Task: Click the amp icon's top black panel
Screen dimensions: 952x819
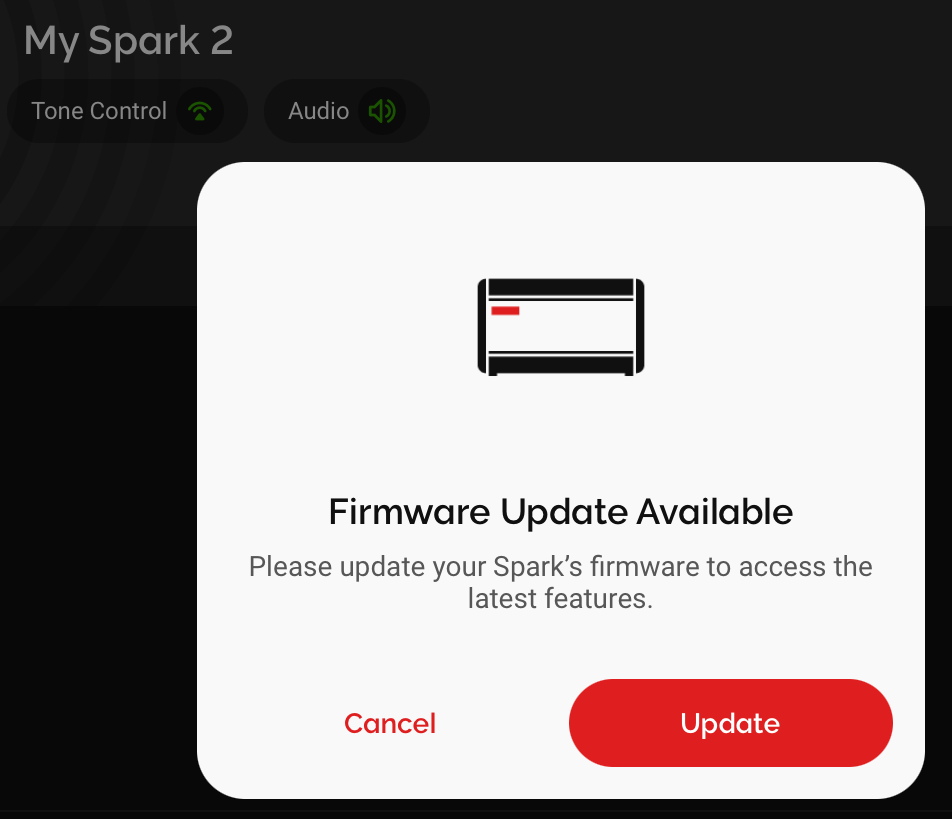Action: (561, 287)
